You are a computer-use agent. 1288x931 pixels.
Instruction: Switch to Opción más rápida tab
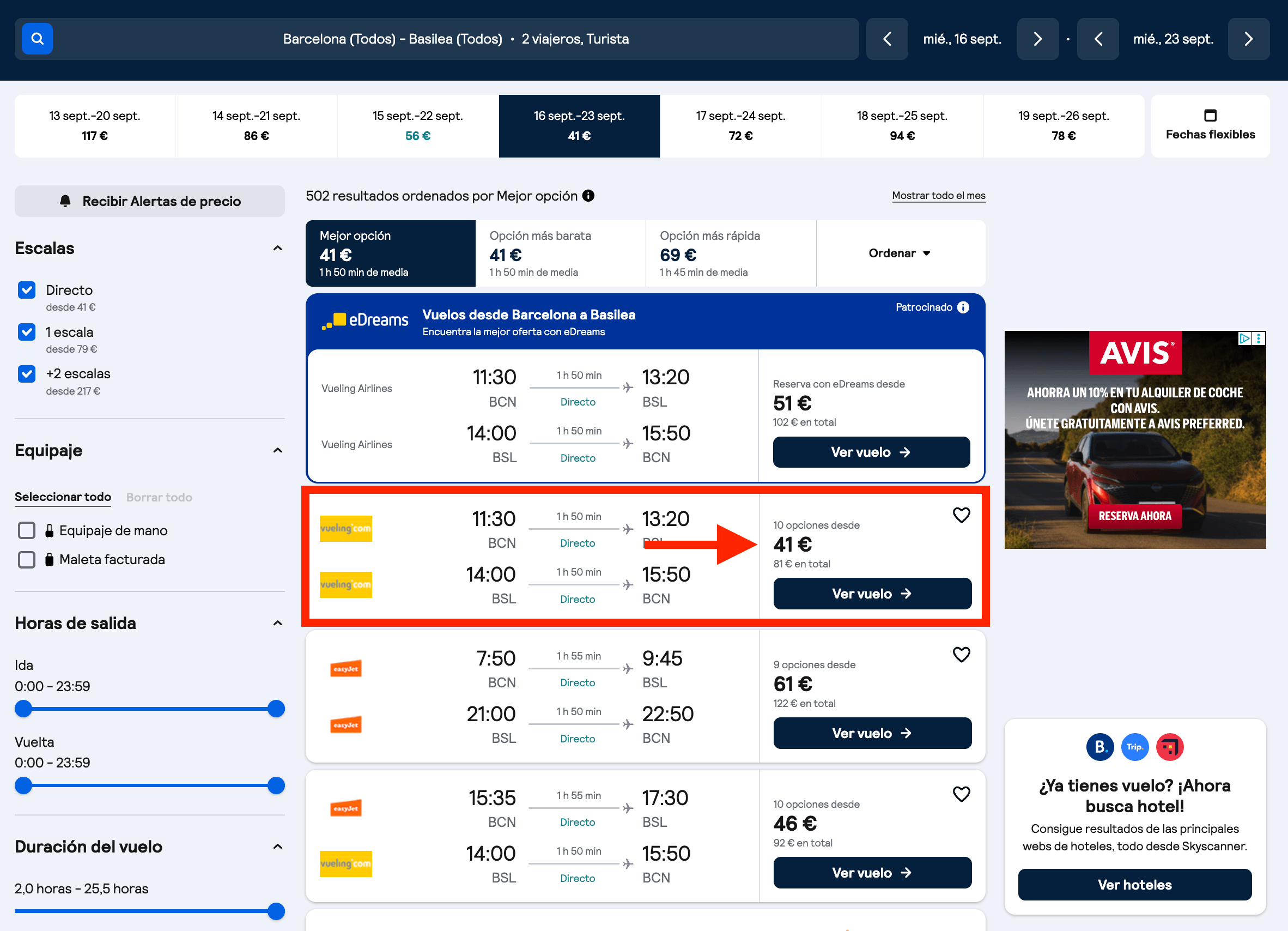pos(731,253)
